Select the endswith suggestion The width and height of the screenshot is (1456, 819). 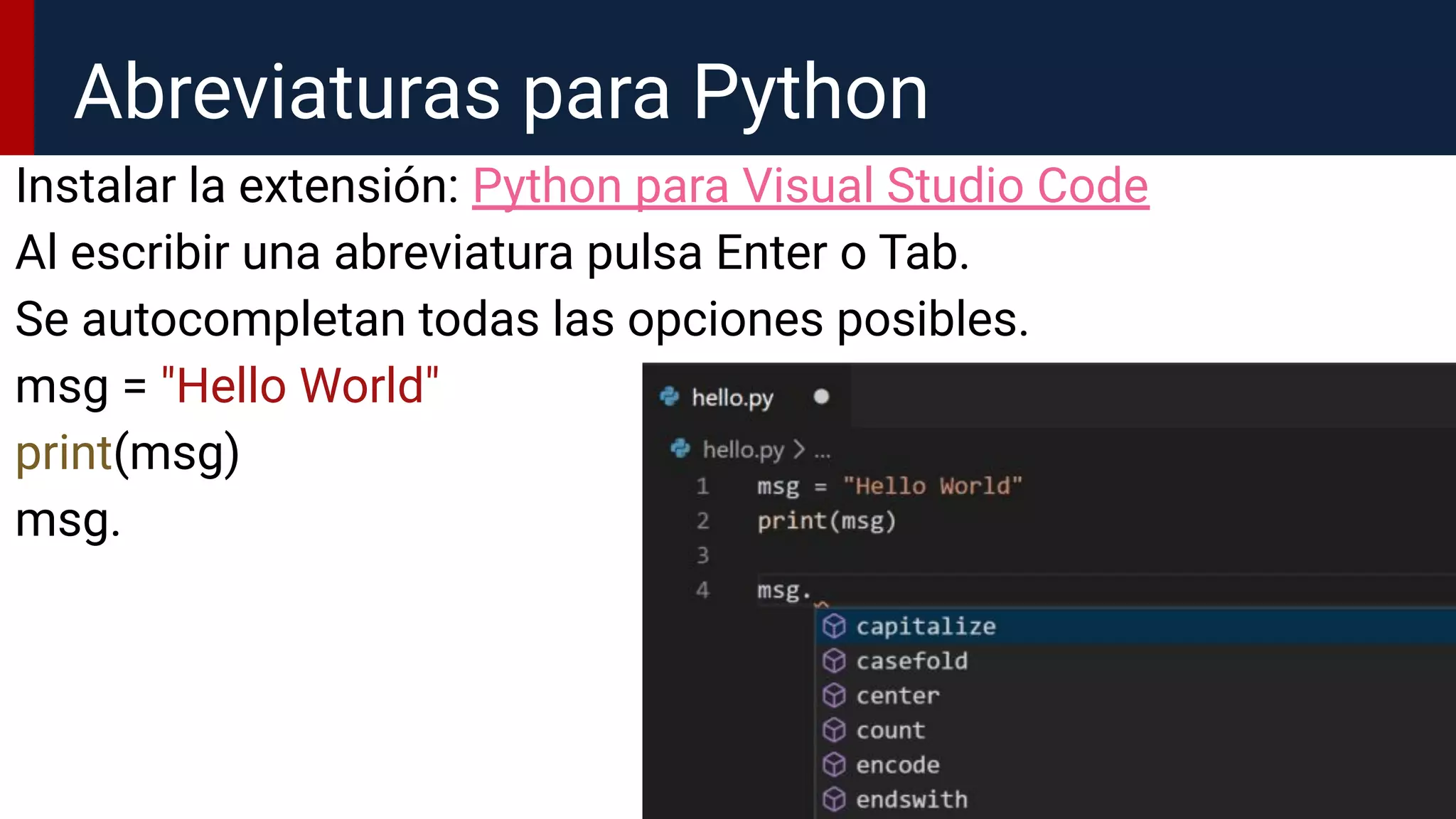coord(1135,800)
